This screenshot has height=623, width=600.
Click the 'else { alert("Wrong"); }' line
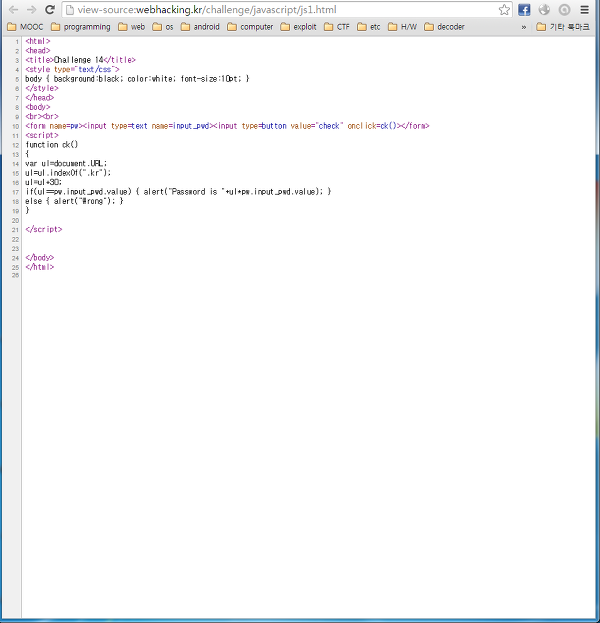[74, 201]
